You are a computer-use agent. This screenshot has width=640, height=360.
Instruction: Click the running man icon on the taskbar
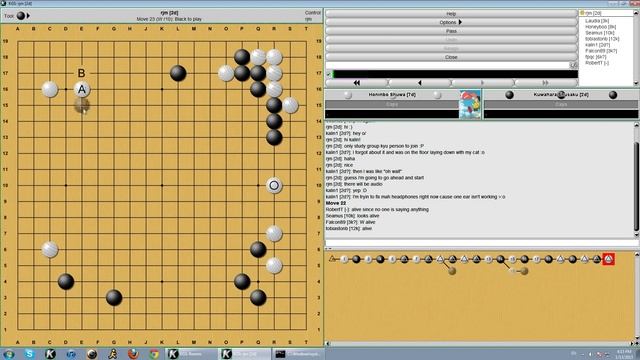click(113, 354)
